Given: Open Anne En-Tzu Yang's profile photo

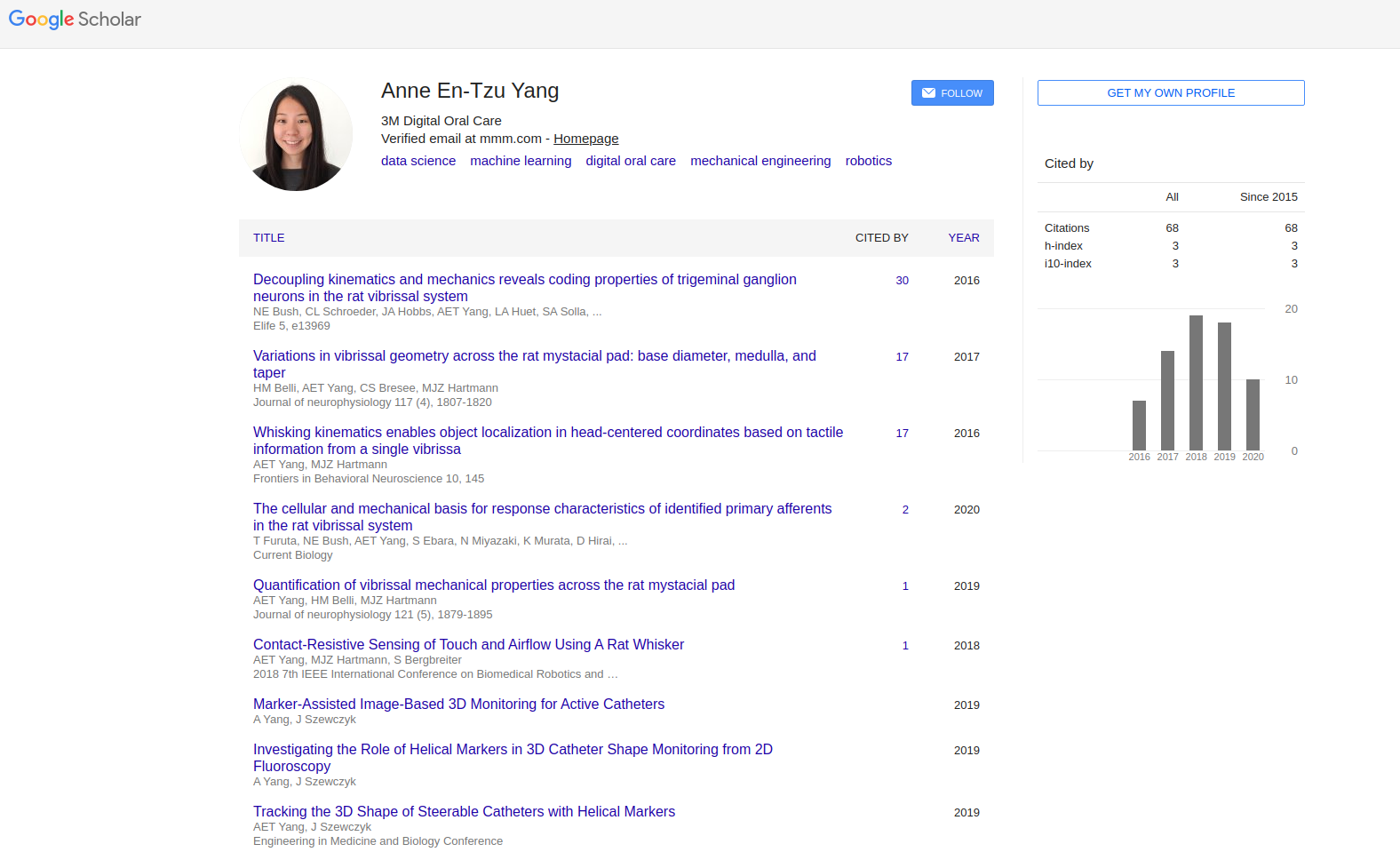Looking at the screenshot, I should click(296, 134).
